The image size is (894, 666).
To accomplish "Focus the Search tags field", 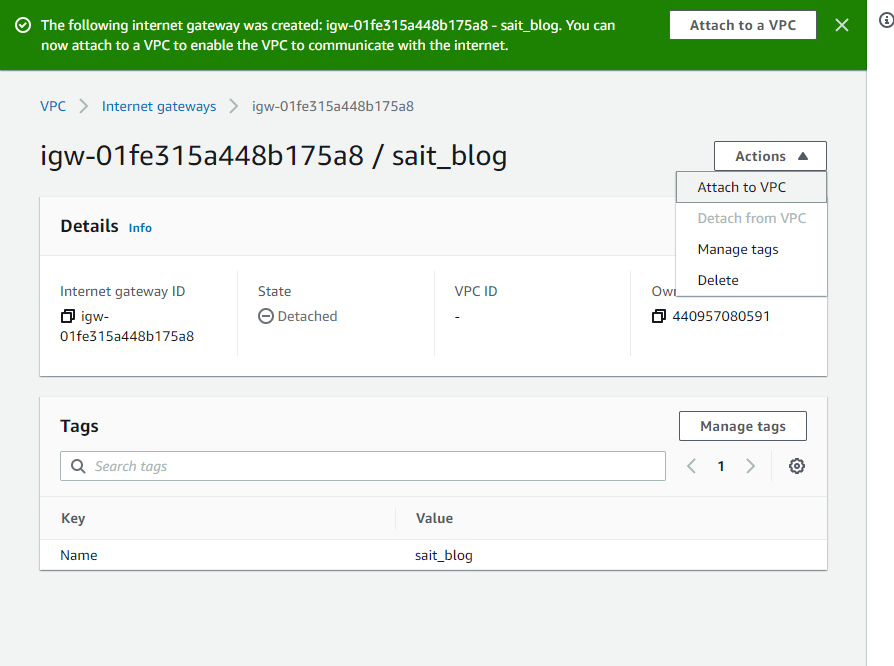I will 363,466.
